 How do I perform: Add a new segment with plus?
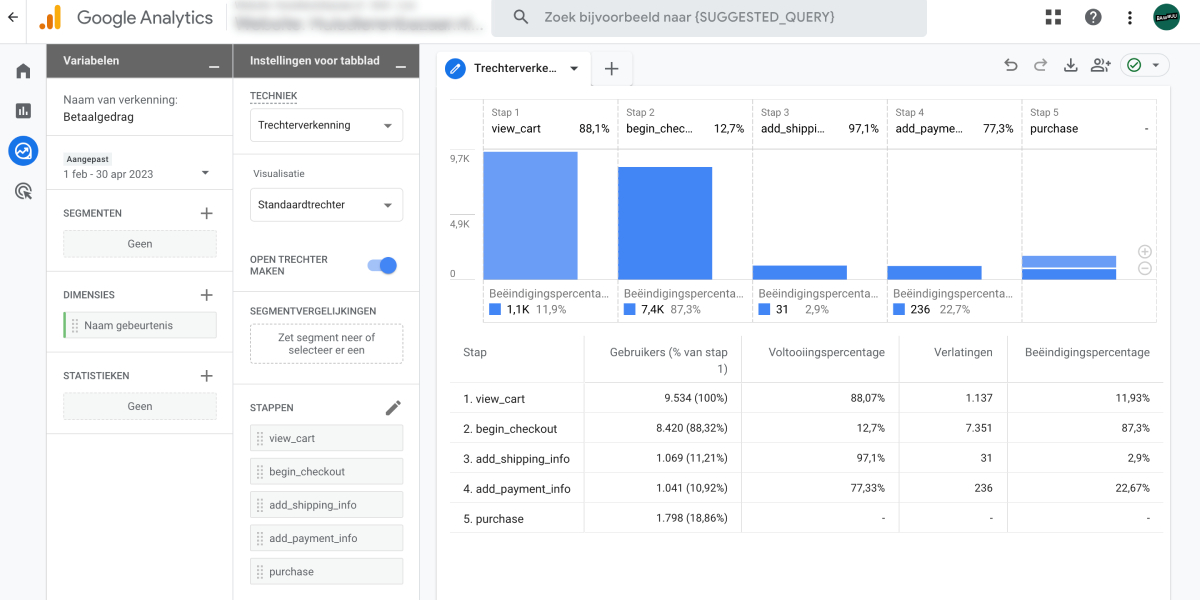tap(207, 213)
